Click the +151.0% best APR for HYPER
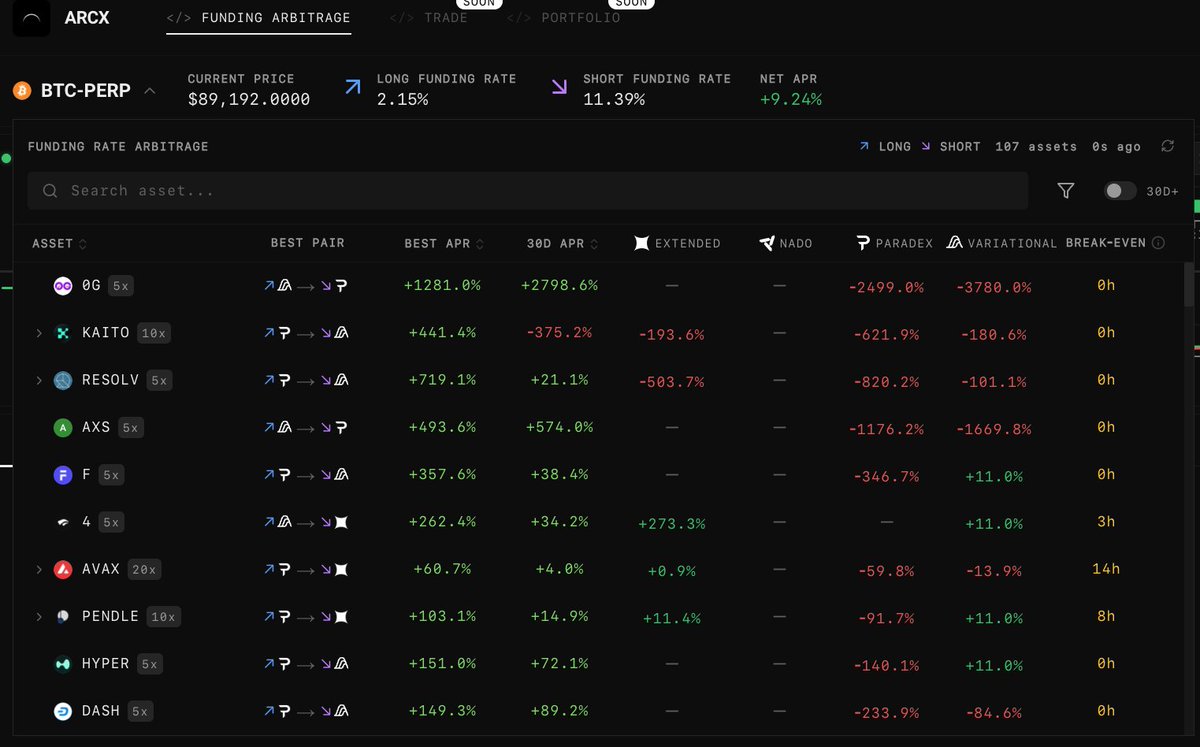This screenshot has height=747, width=1200. coord(442,664)
